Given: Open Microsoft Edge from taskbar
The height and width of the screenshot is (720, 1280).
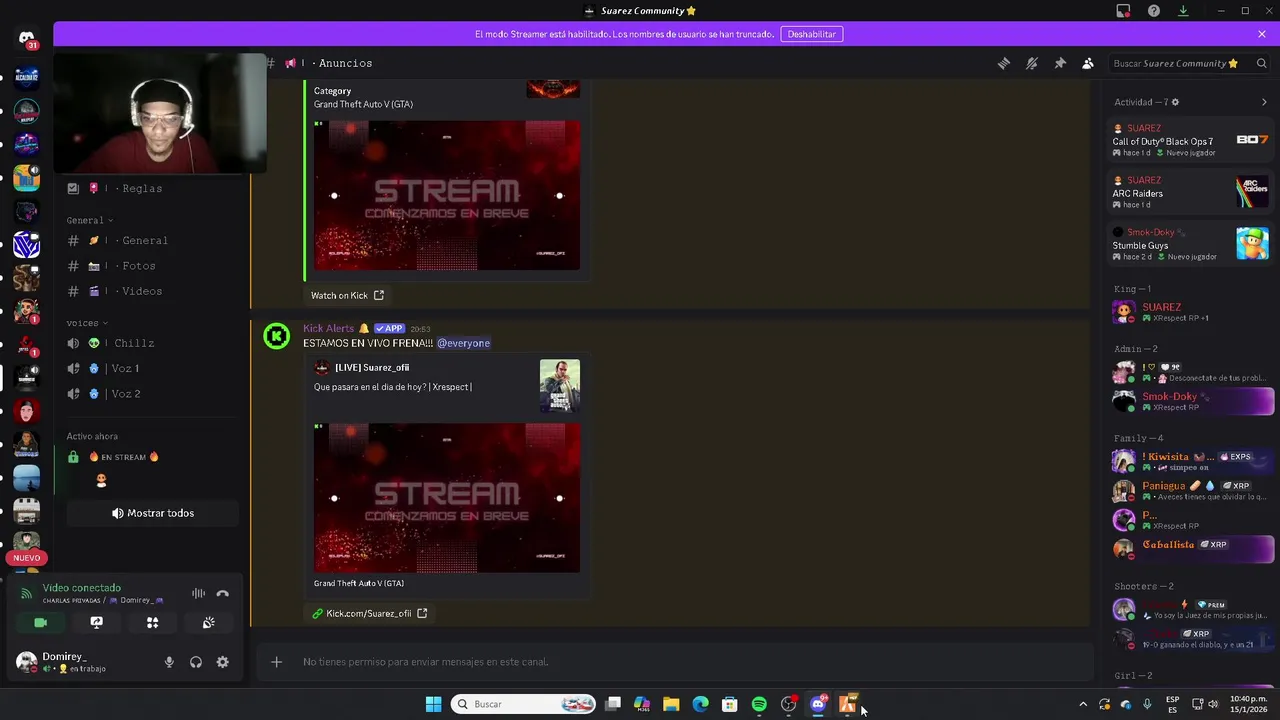Looking at the screenshot, I should tap(700, 704).
